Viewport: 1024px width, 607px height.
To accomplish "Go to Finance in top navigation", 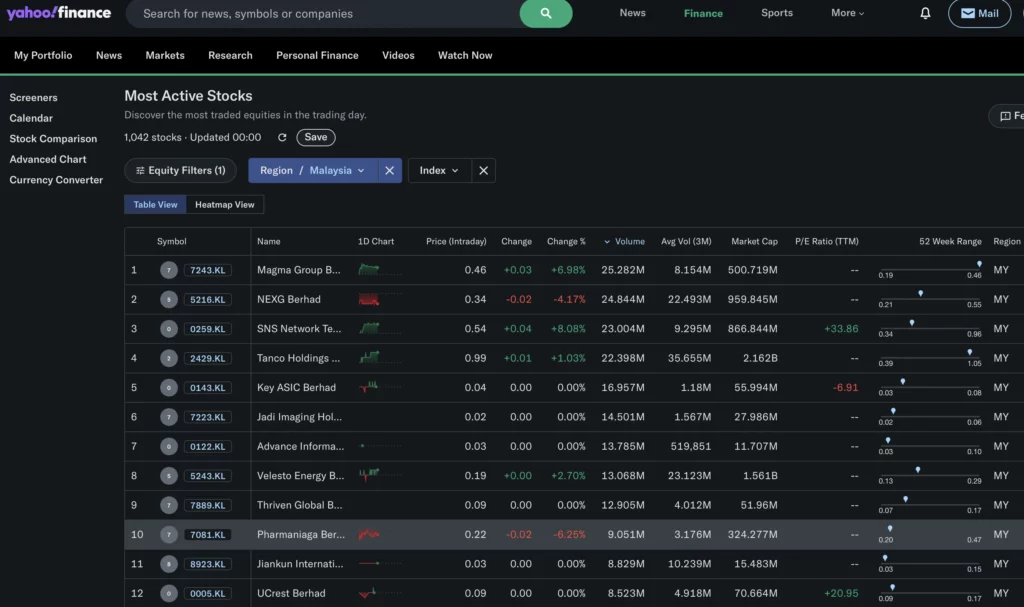I will click(703, 13).
